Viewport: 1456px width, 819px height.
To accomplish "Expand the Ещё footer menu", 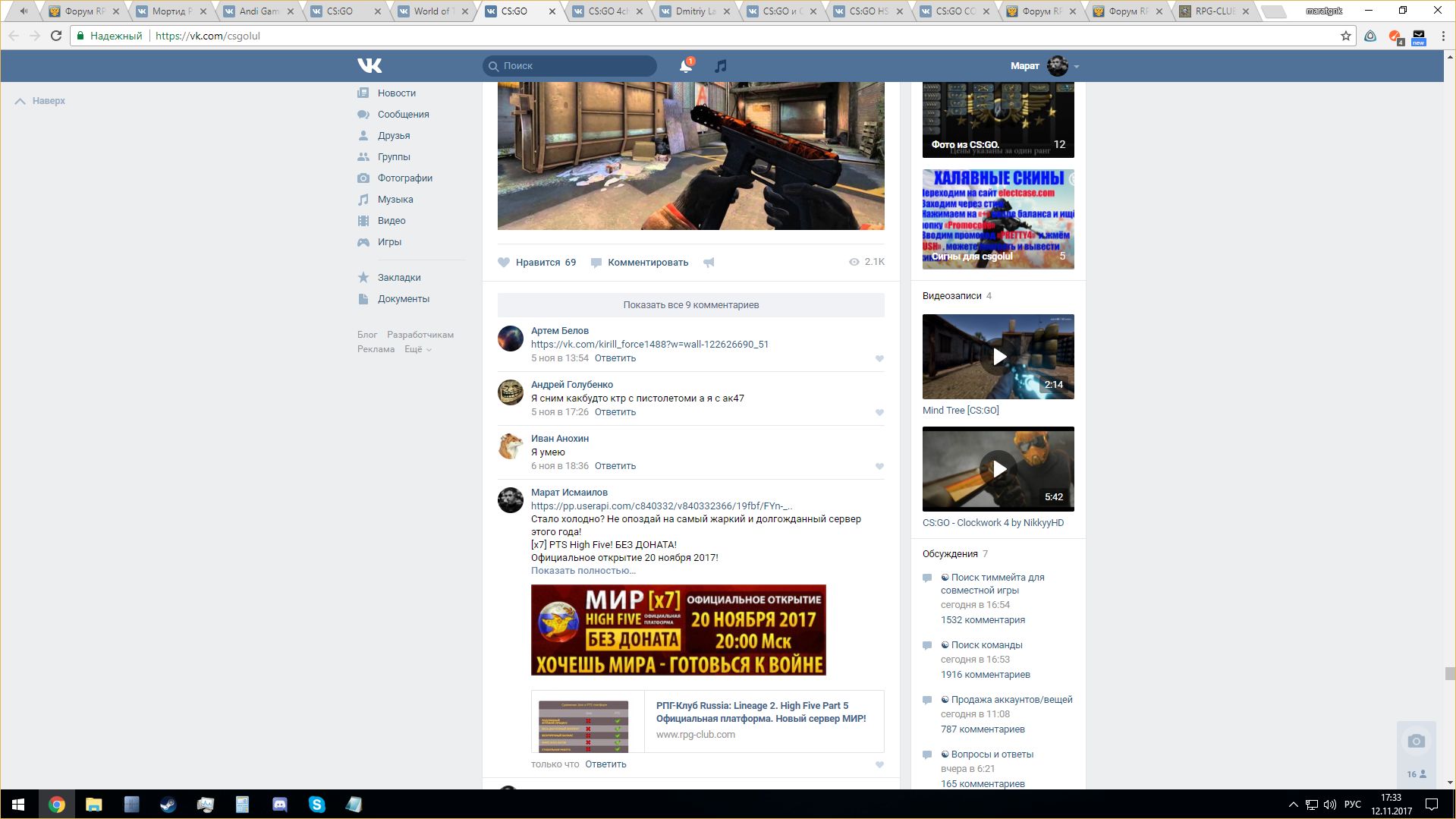I will tap(418, 349).
